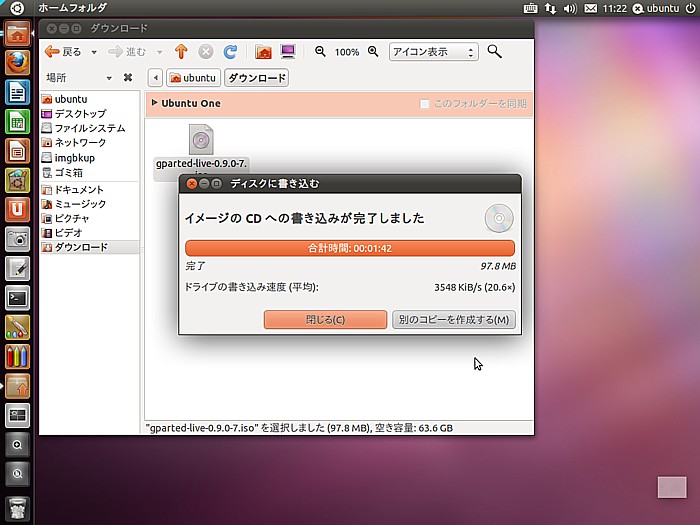Reload the folder with the blue refresh icon

pyautogui.click(x=230, y=52)
